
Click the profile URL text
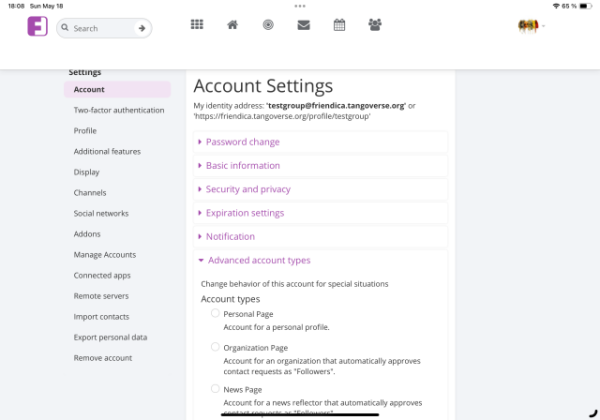coord(282,116)
